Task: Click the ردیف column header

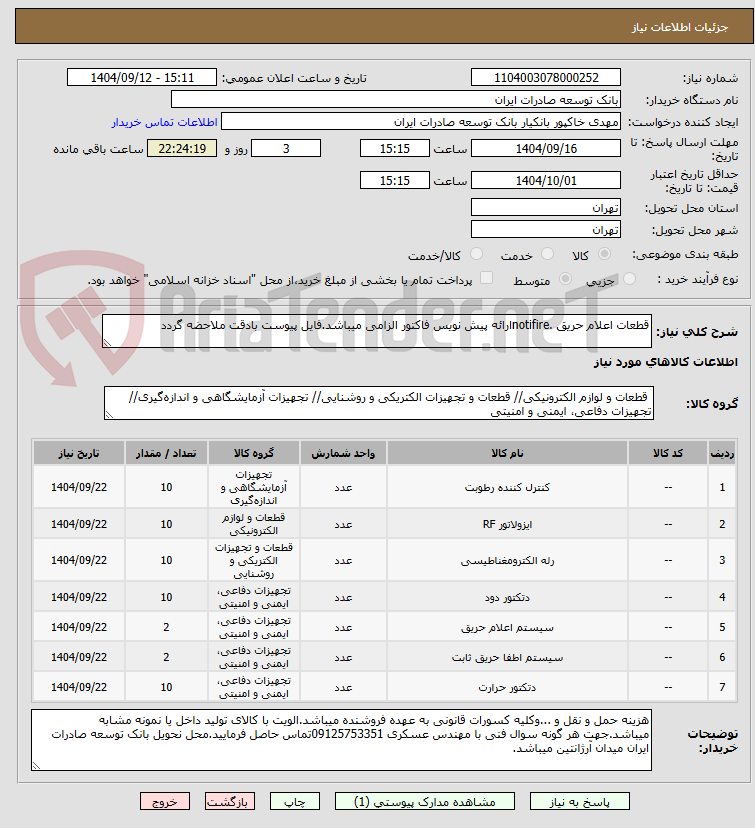Action: click(722, 453)
